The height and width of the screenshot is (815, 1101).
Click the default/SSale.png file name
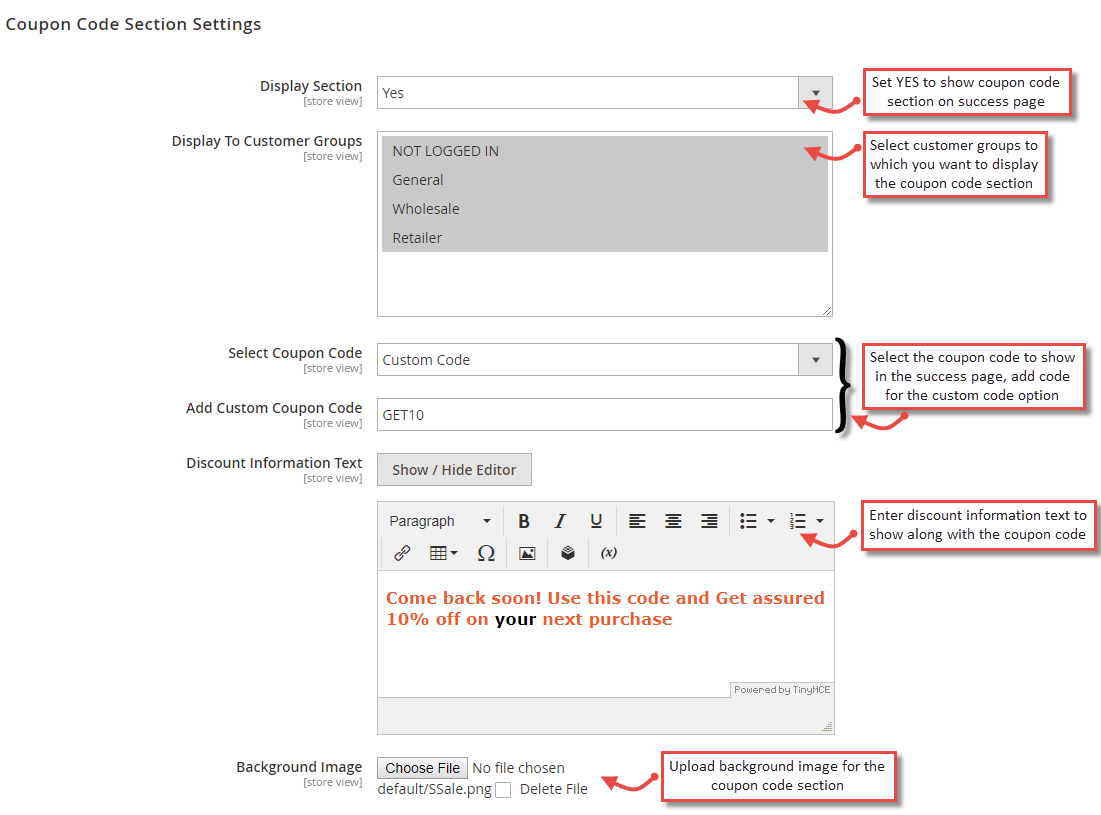435,789
